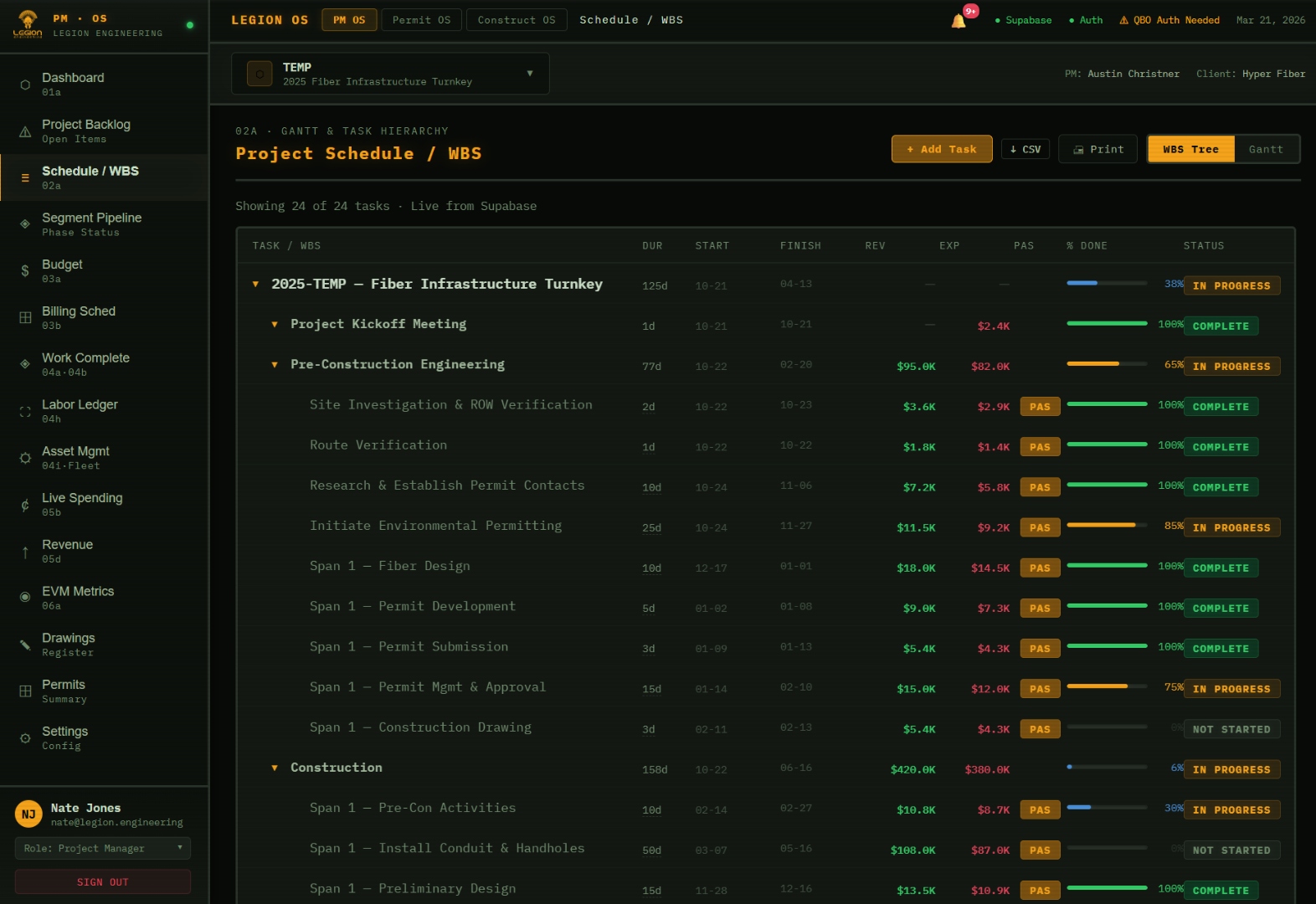Click the Dashboard sidebar icon
1316x904 pixels.
pyautogui.click(x=25, y=85)
